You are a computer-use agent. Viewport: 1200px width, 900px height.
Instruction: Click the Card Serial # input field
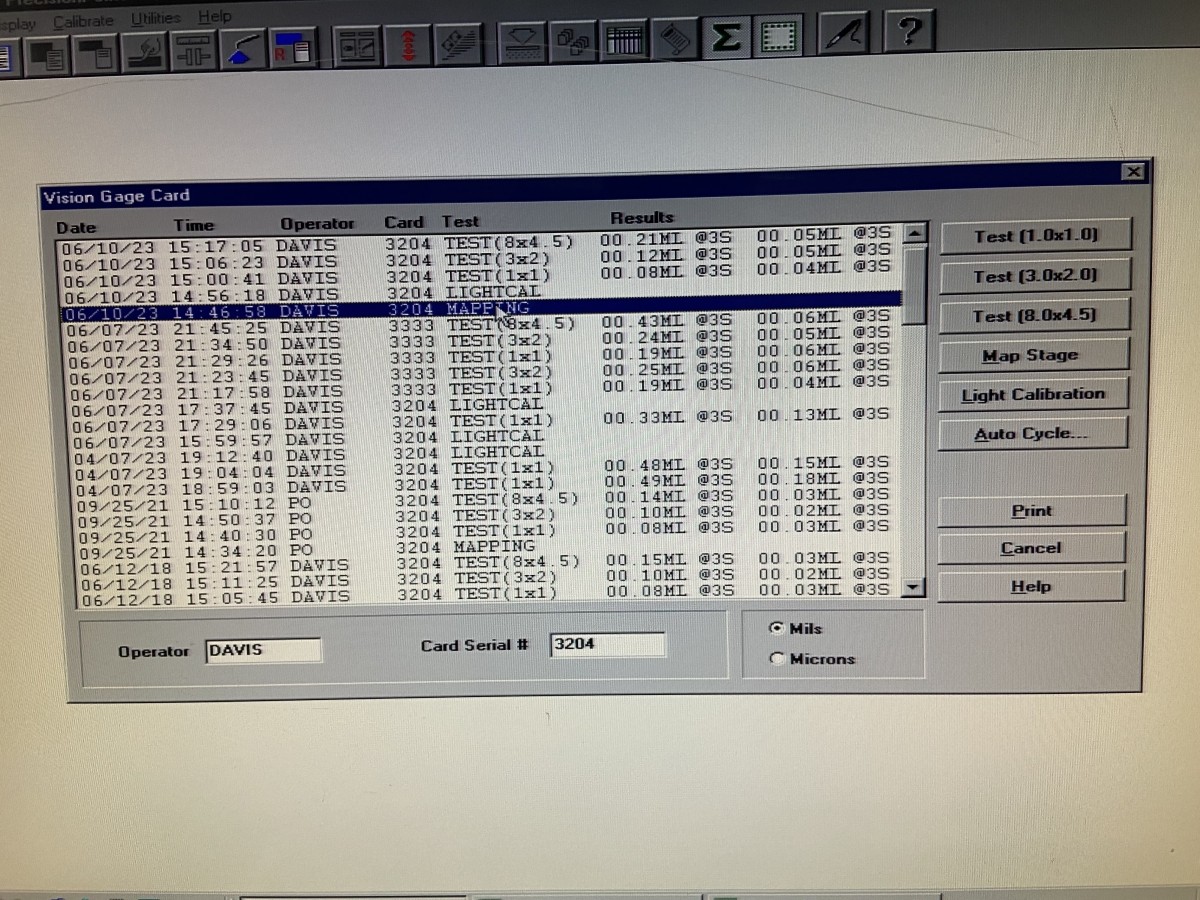pyautogui.click(x=608, y=645)
